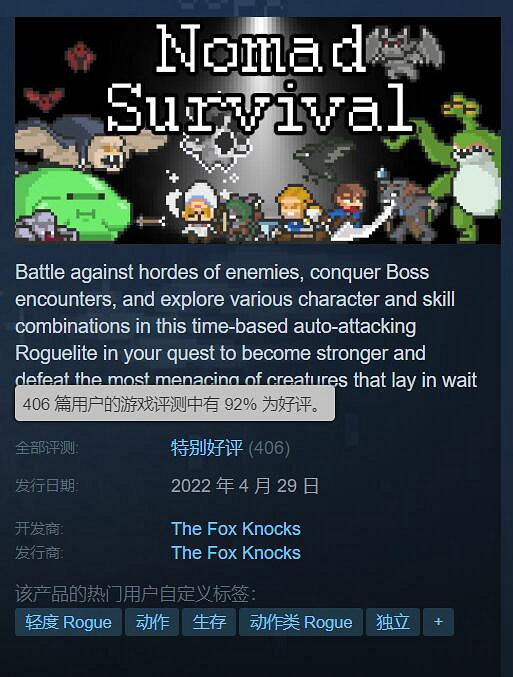Click the Nomad Survival title in the banner
This screenshot has width=513, height=677.
click(x=259, y=79)
